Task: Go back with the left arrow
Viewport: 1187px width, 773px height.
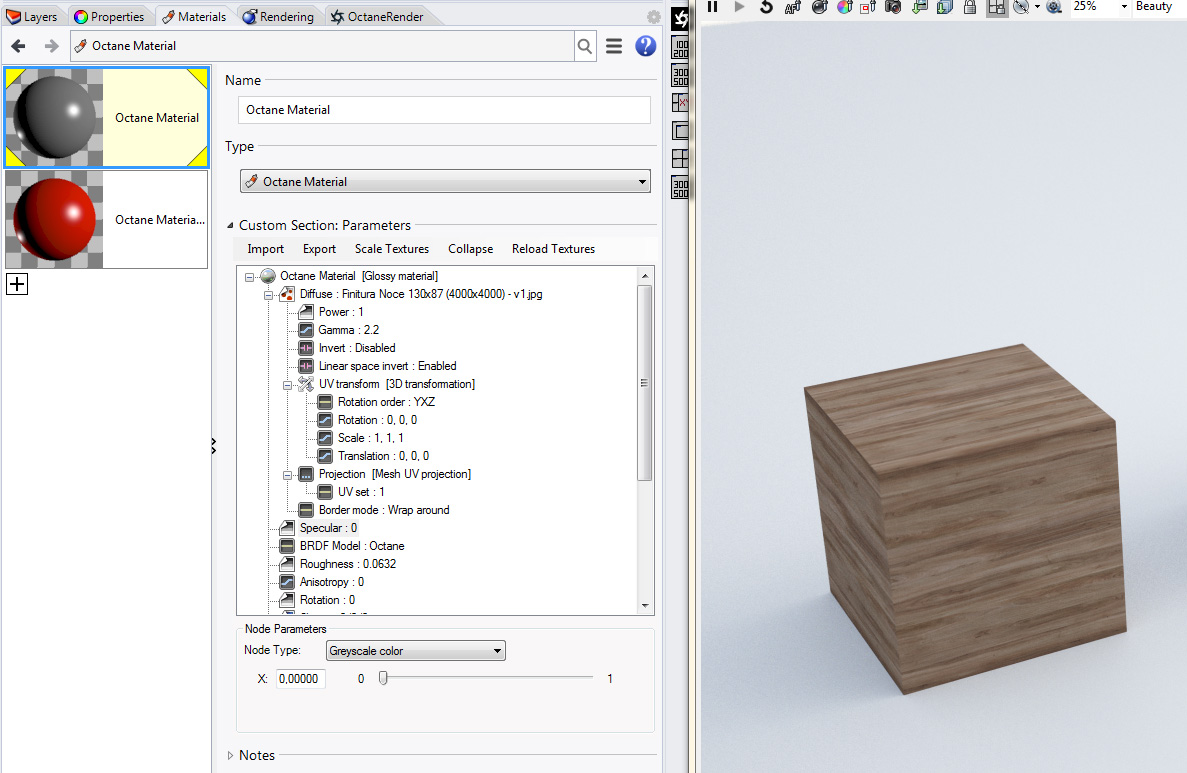Action: (18, 46)
